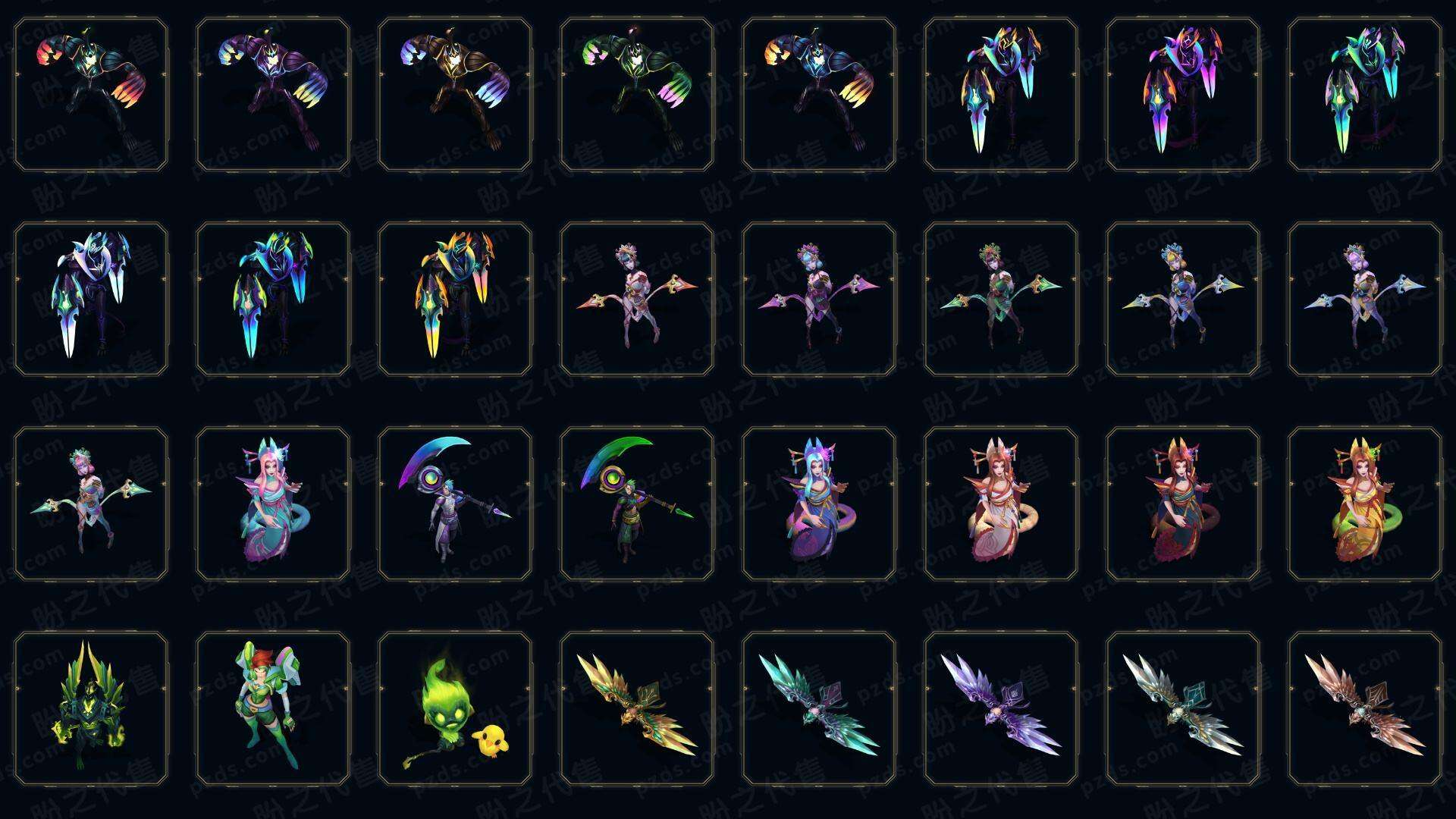Select the green scythe warrior skin tile
This screenshot has width=1456, height=819.
637,504
